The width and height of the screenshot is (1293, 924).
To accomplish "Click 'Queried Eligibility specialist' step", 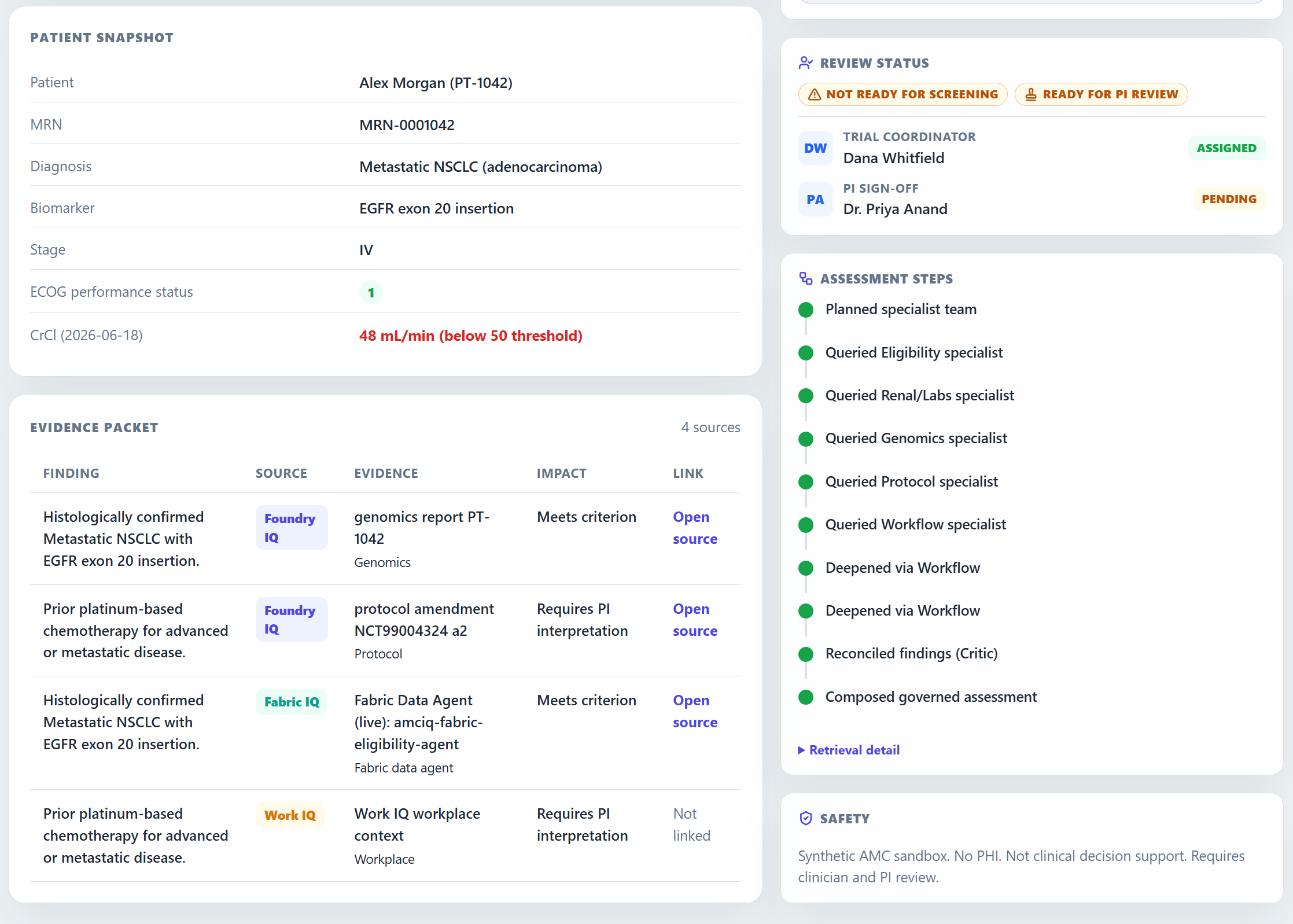I will 914,352.
